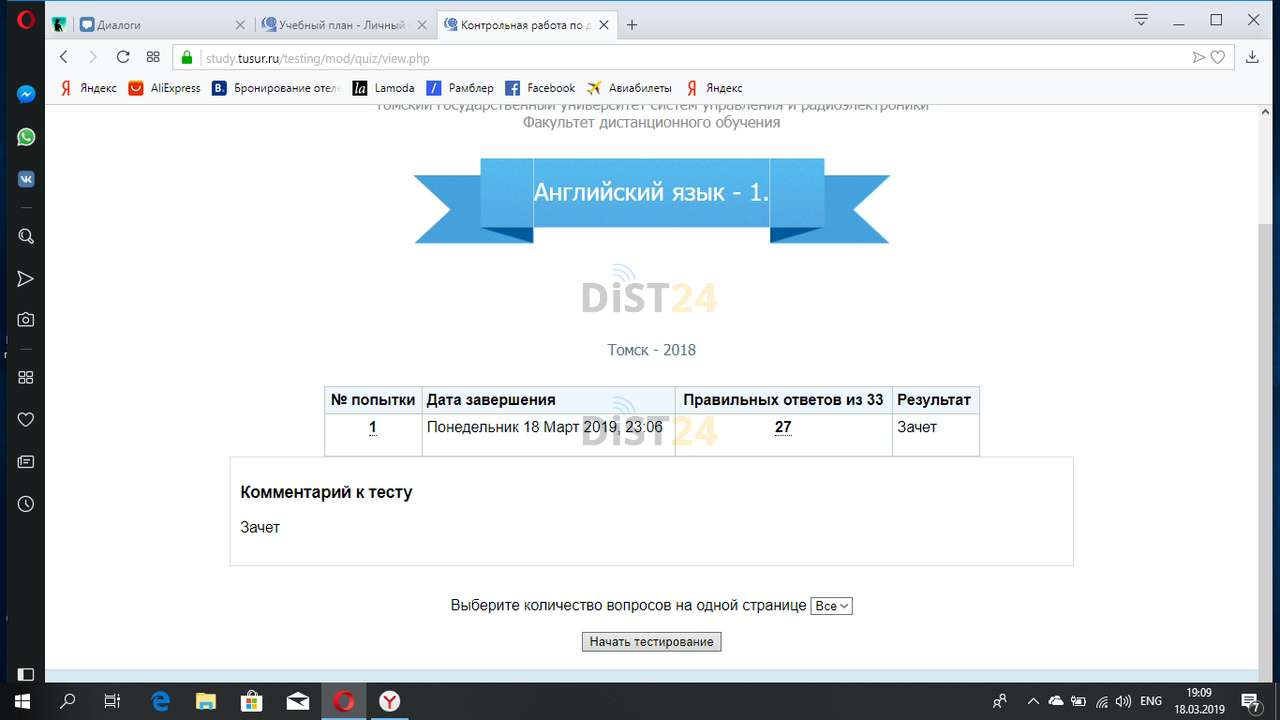Screen dimensions: 1280x720
Task: Take a snapshot using the camera sidebar icon
Action: pyautogui.click(x=25, y=320)
